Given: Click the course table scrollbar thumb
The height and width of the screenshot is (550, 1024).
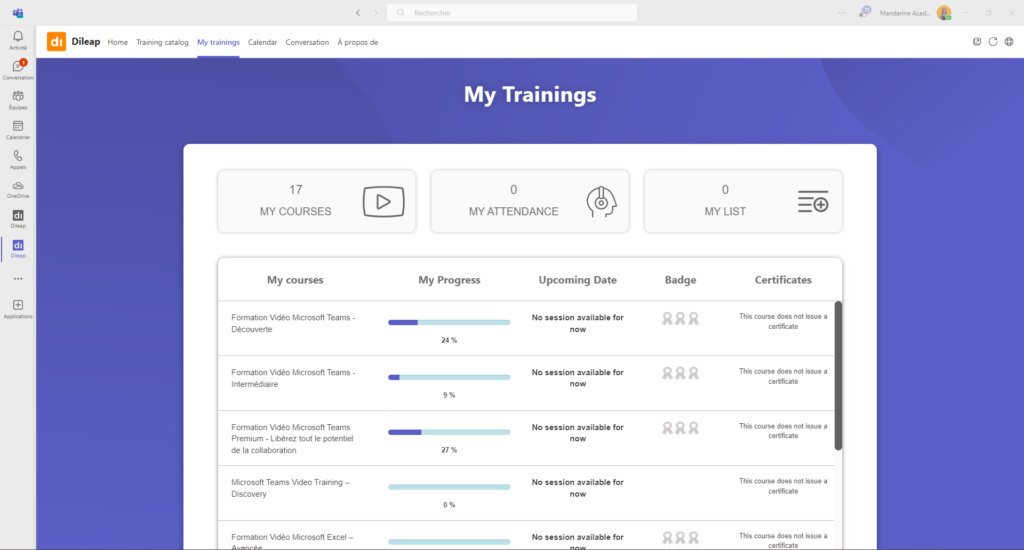Looking at the screenshot, I should tap(839, 376).
